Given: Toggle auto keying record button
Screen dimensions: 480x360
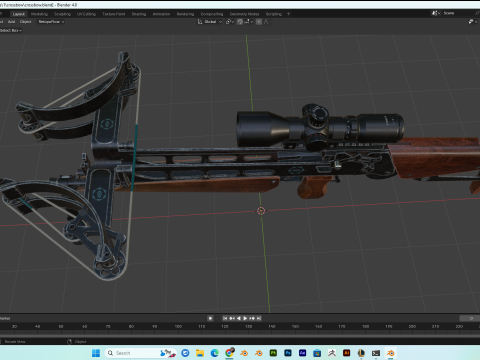Looking at the screenshot, I should click(210, 318).
